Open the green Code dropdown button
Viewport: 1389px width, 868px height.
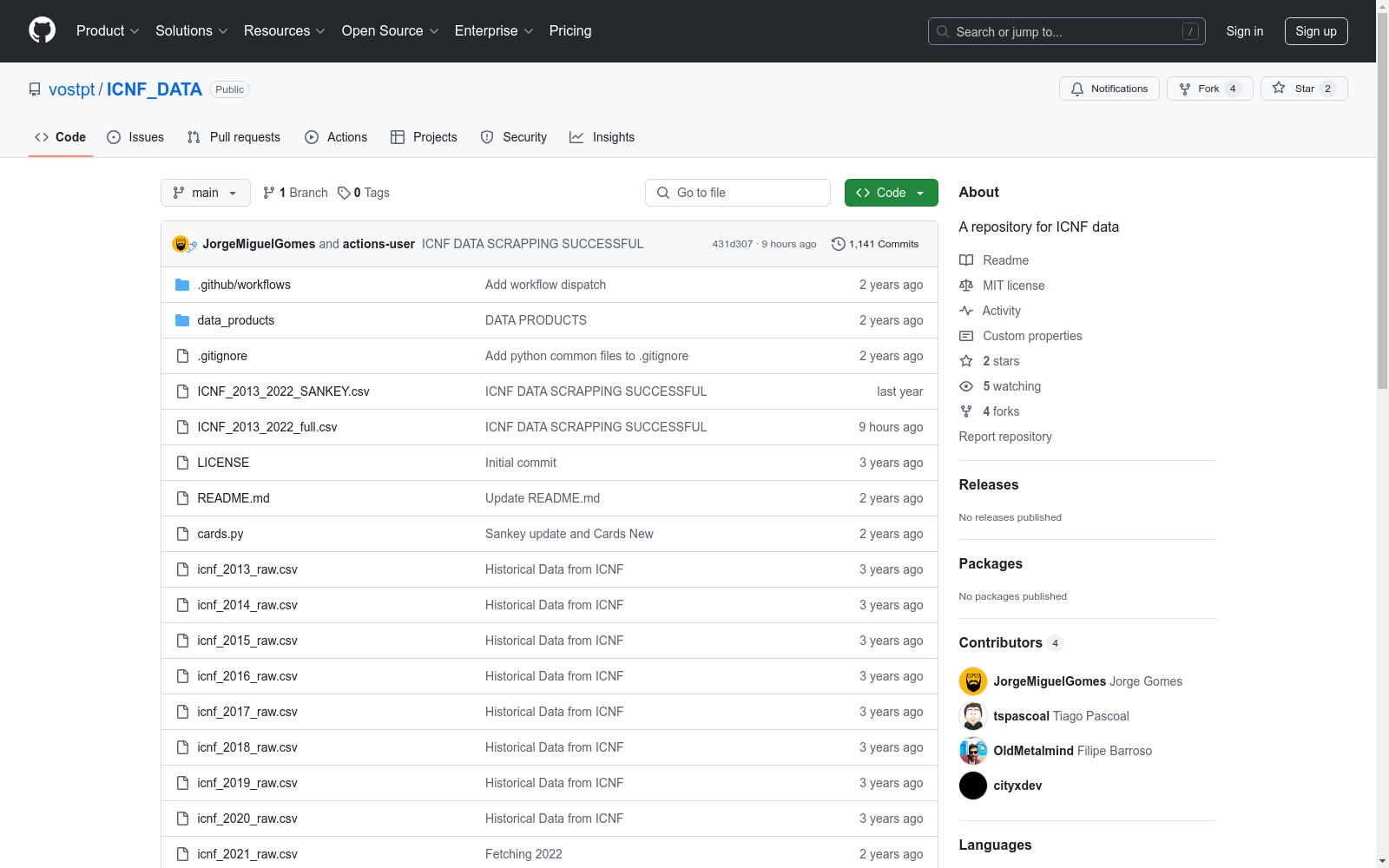892,193
